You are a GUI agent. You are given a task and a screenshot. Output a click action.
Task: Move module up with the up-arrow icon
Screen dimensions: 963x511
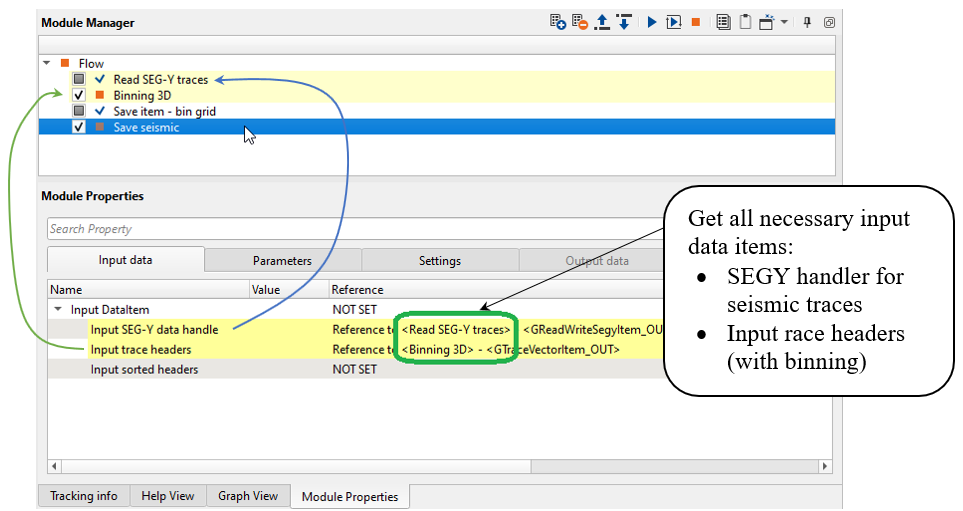pos(602,22)
